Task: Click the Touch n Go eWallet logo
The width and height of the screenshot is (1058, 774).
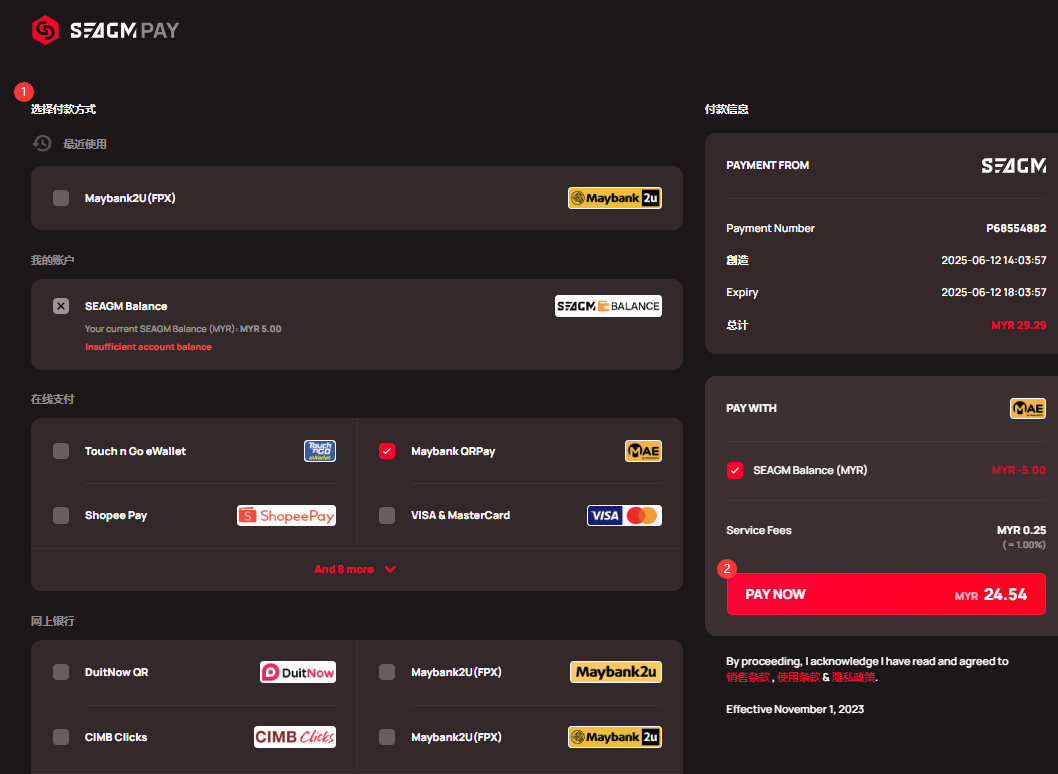Action: click(x=320, y=451)
